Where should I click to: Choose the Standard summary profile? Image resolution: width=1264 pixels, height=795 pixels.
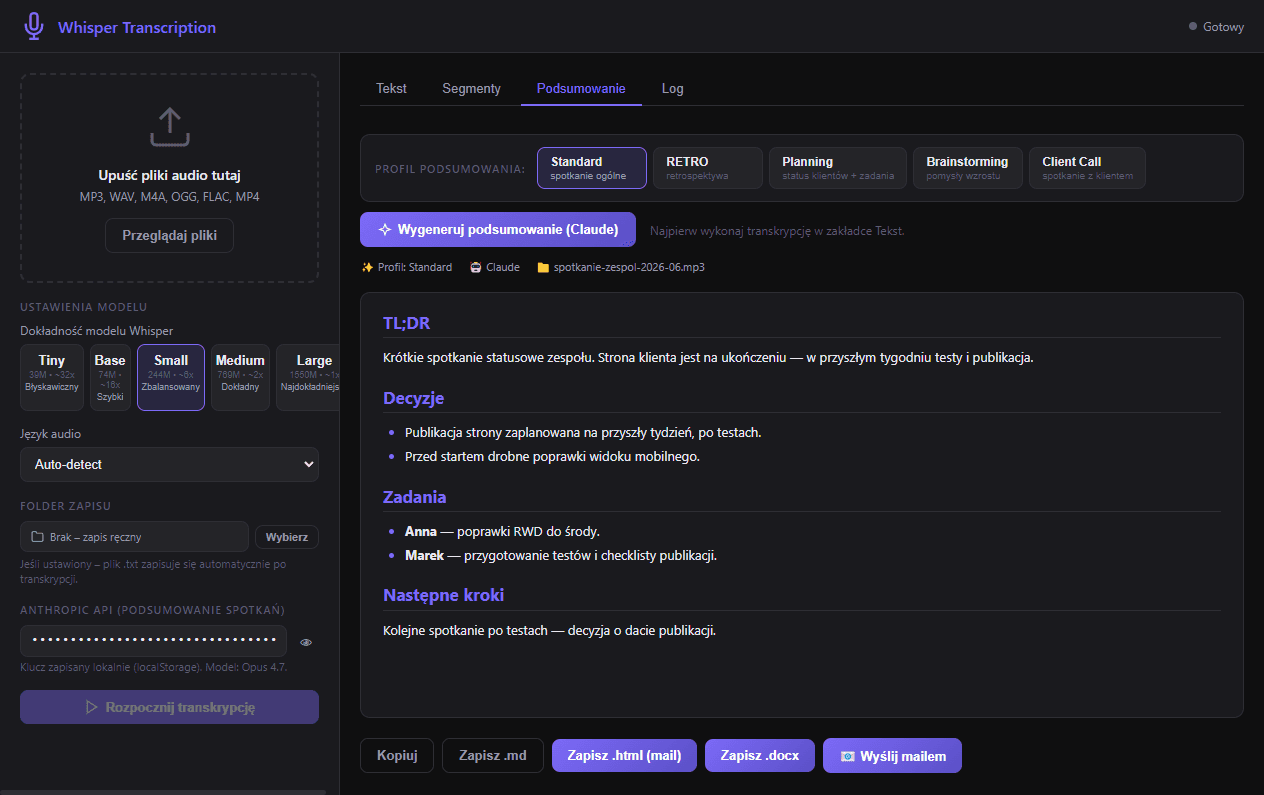tap(592, 168)
